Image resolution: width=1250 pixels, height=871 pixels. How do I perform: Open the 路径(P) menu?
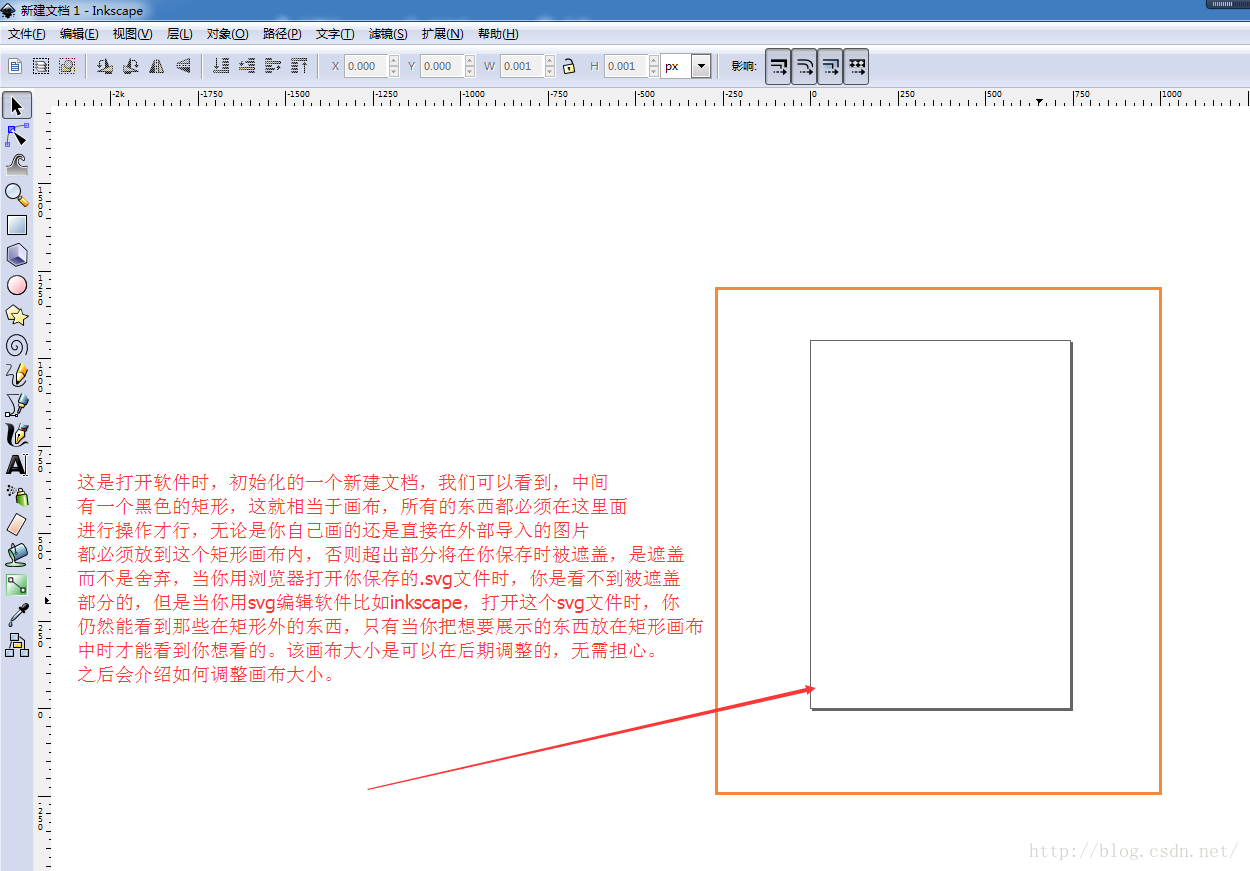(x=282, y=34)
